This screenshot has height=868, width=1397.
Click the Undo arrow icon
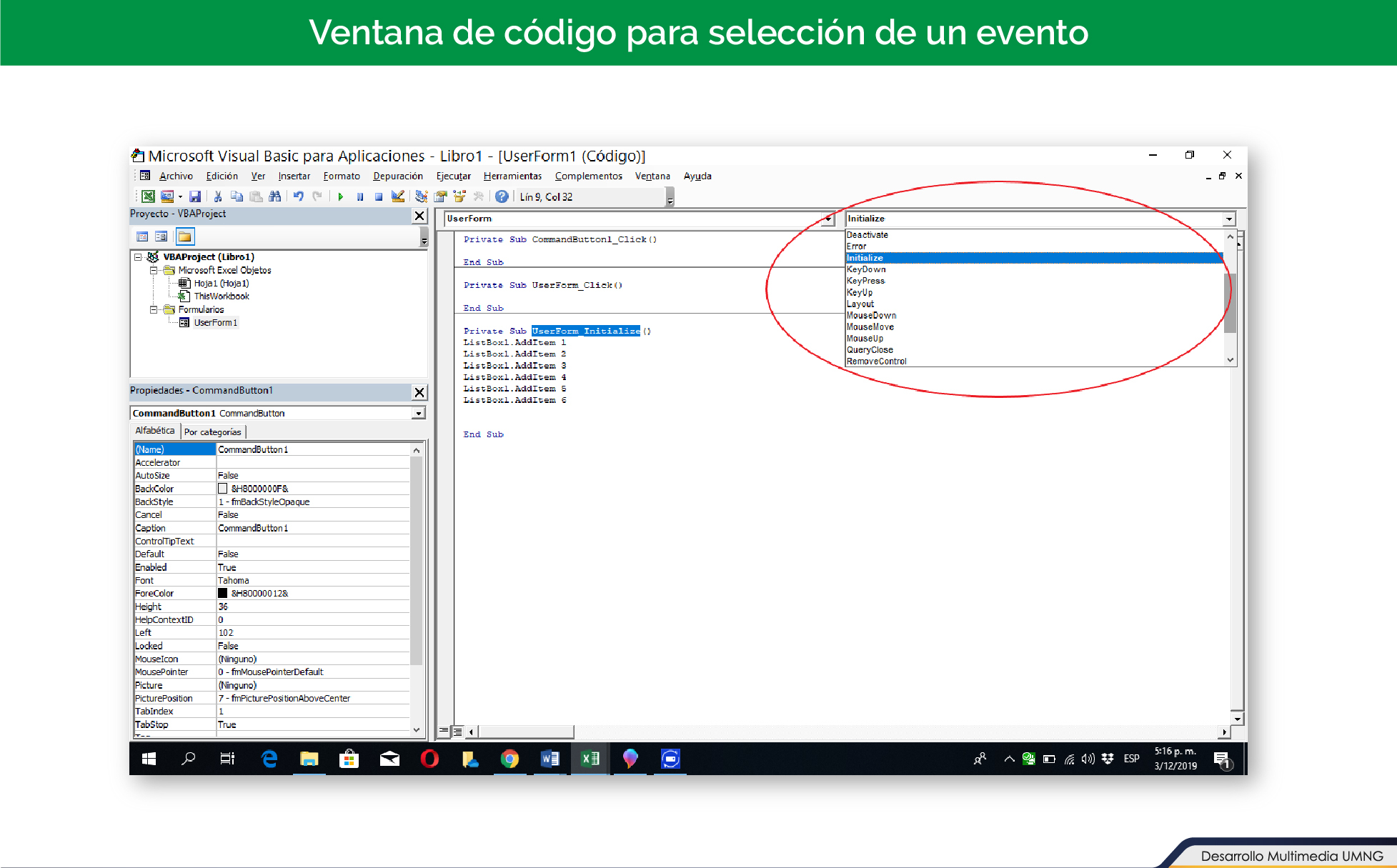tap(298, 196)
